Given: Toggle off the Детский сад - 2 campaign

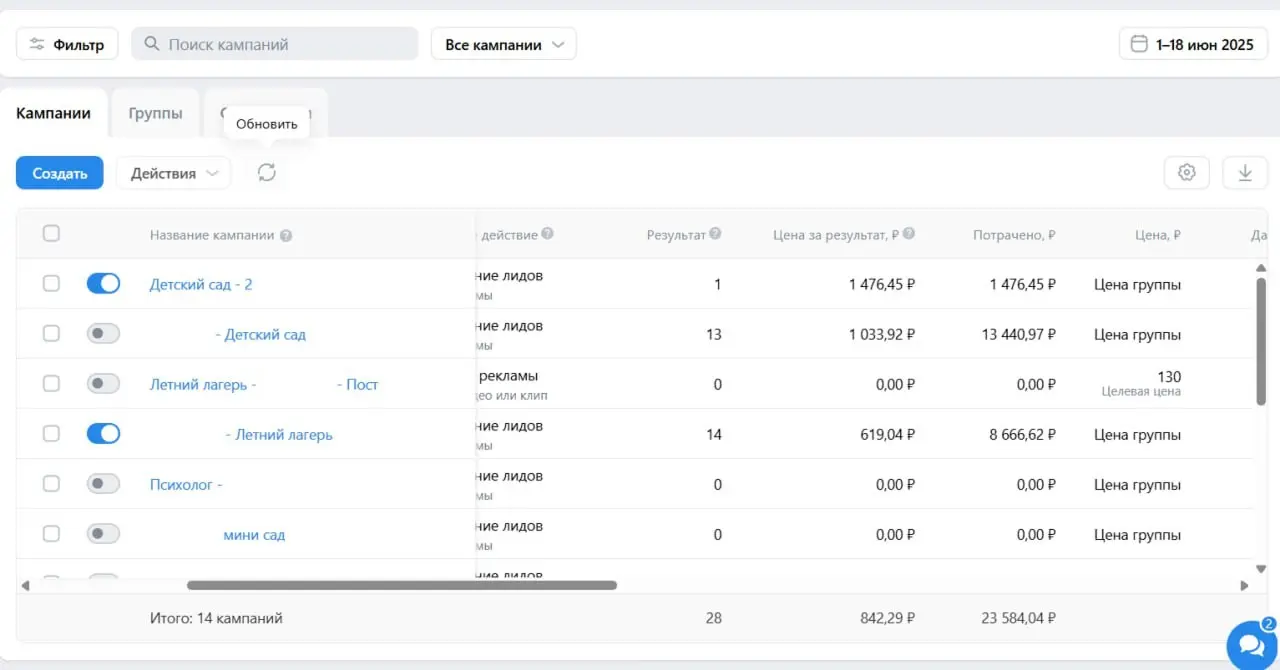Looking at the screenshot, I should click(103, 284).
